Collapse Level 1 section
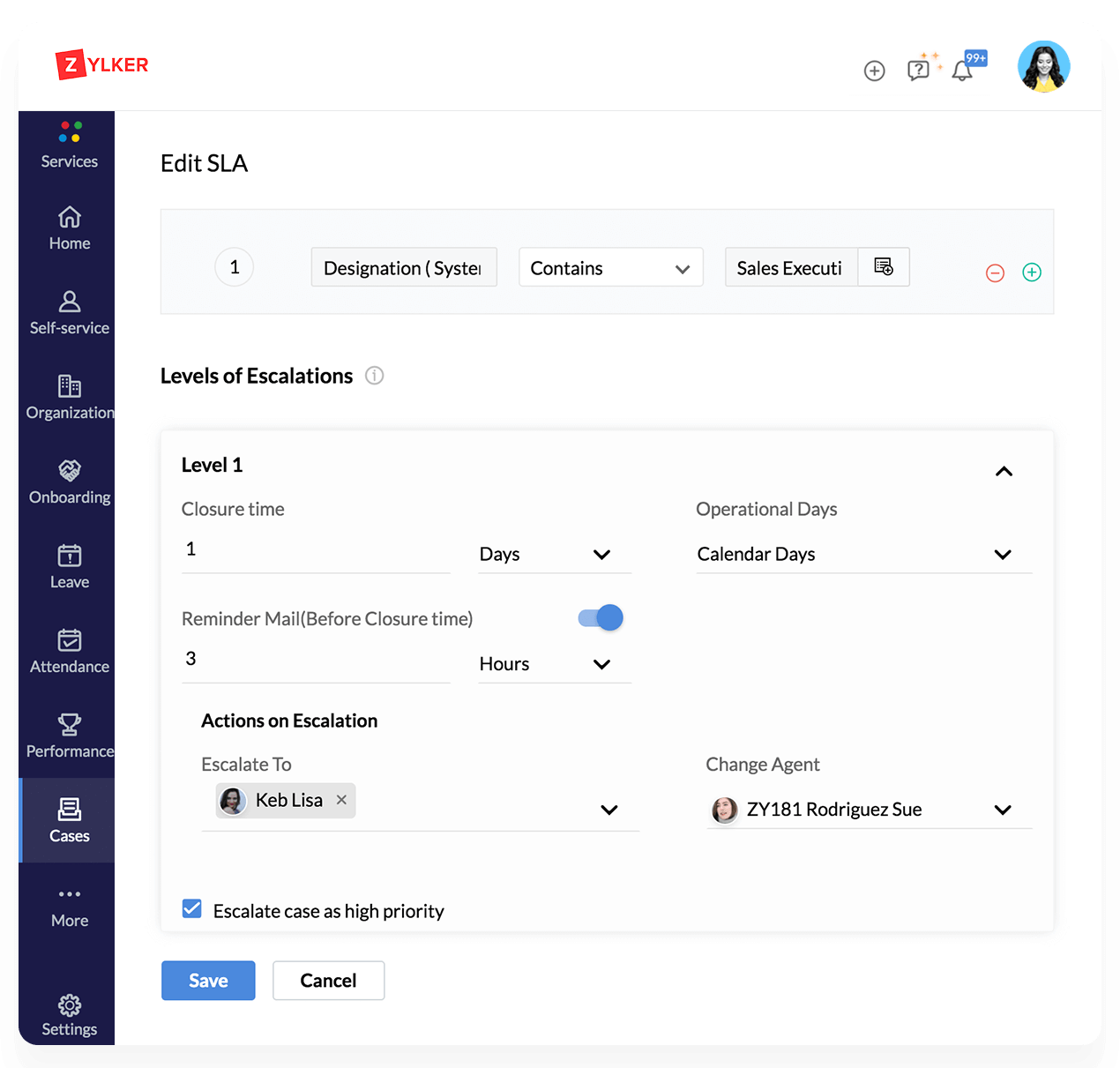This screenshot has width=1120, height=1068. pyautogui.click(x=1004, y=472)
